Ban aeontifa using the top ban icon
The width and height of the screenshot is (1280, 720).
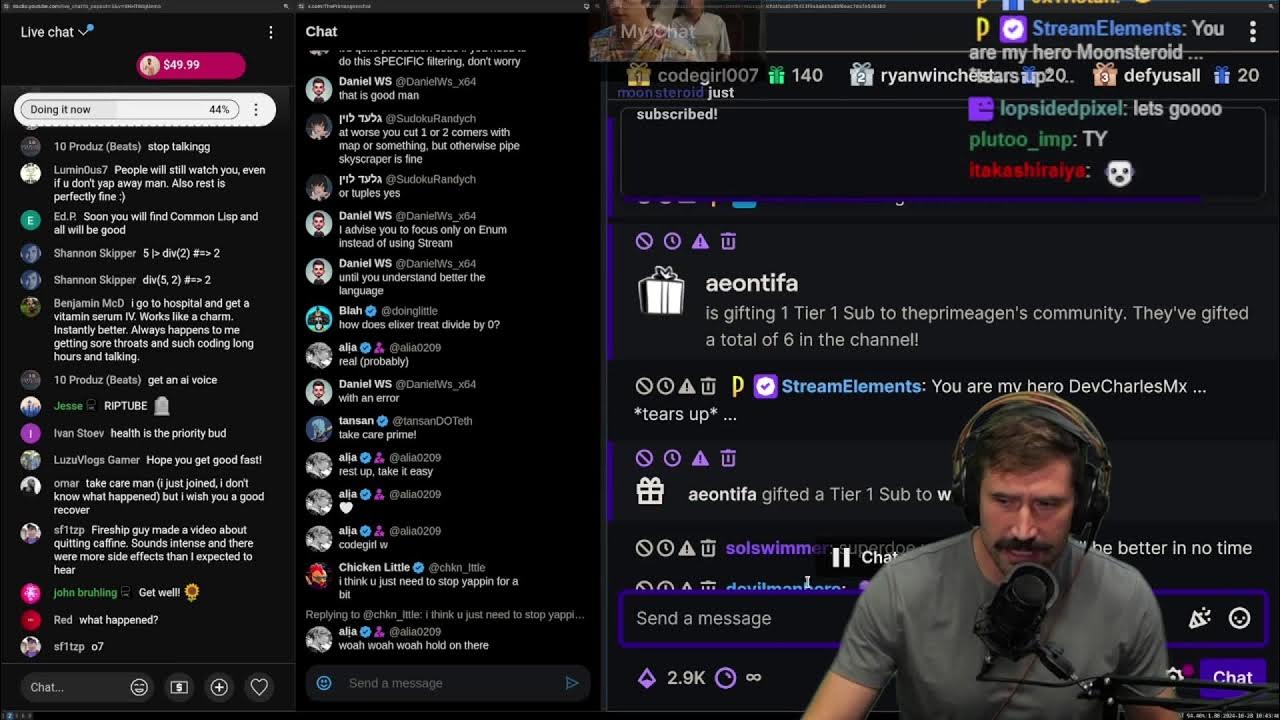tap(644, 241)
